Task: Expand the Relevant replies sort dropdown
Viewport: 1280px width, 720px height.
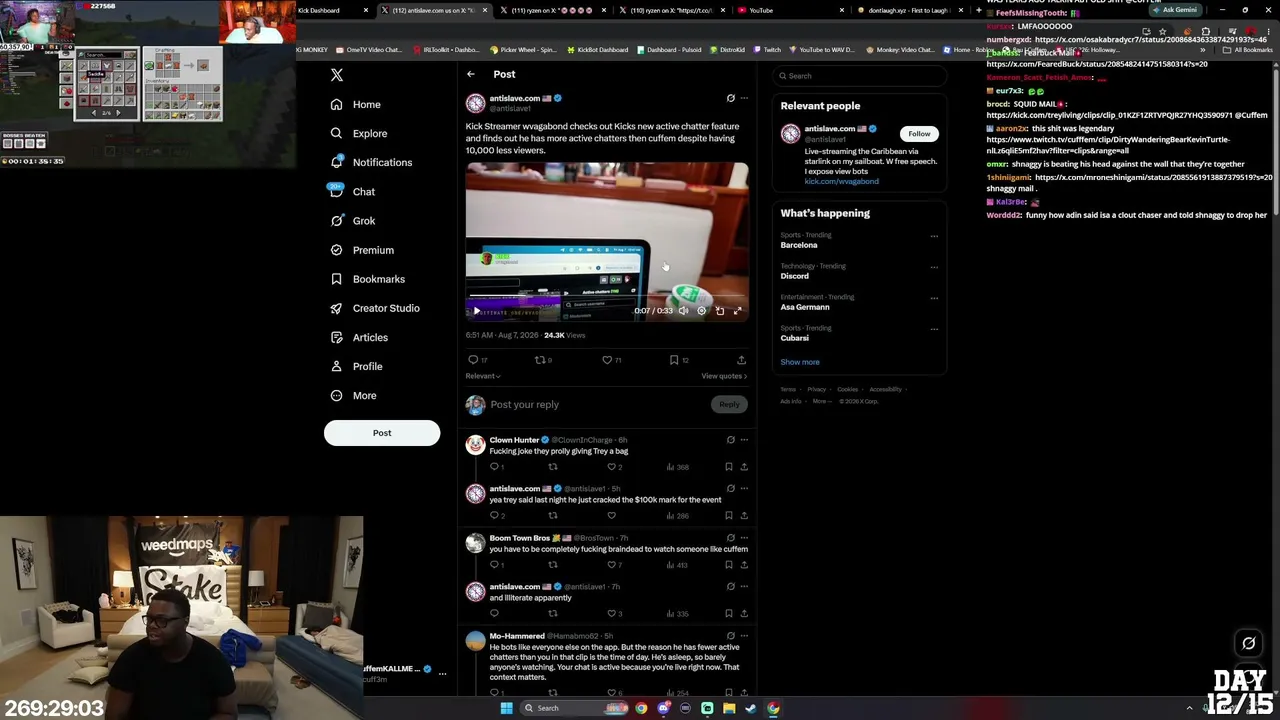Action: (x=483, y=376)
